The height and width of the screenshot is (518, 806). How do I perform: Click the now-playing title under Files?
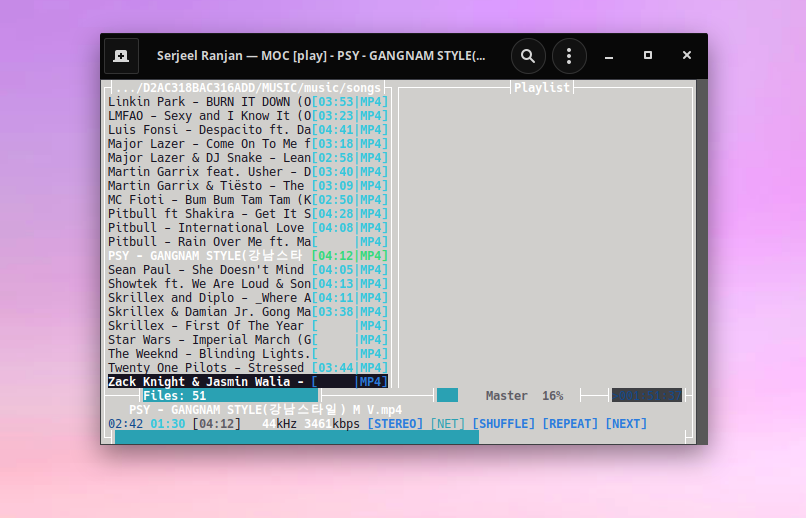coord(265,410)
